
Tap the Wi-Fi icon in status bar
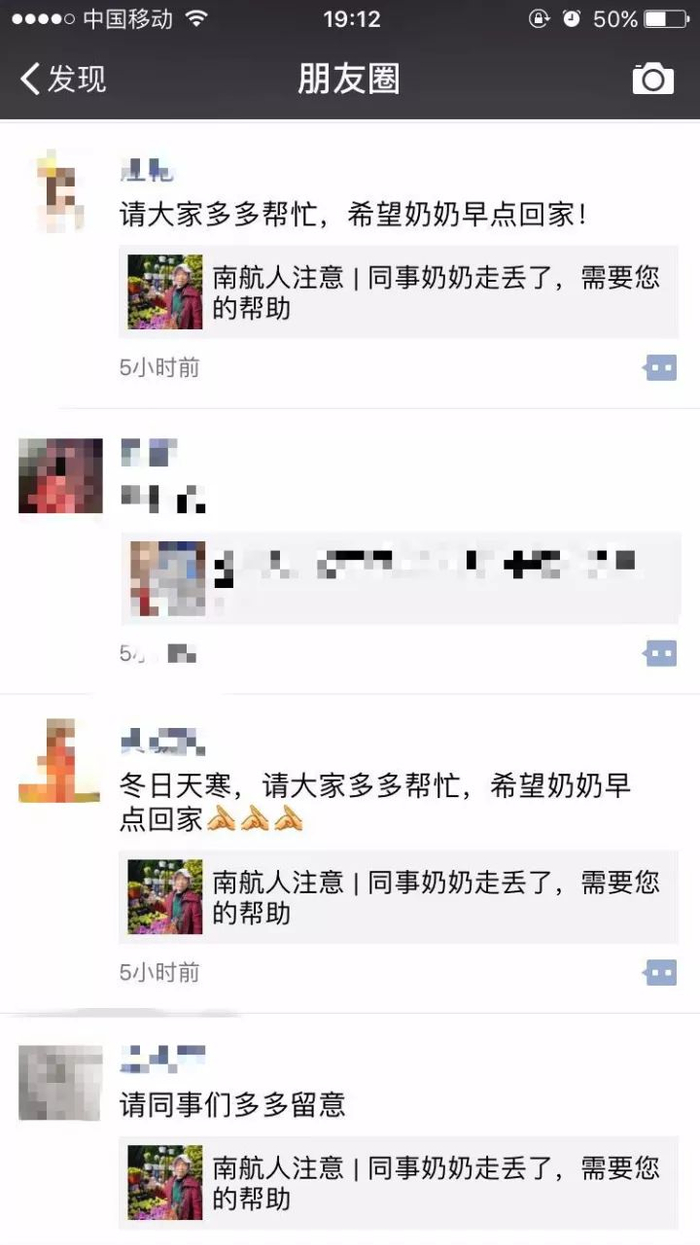tap(195, 19)
